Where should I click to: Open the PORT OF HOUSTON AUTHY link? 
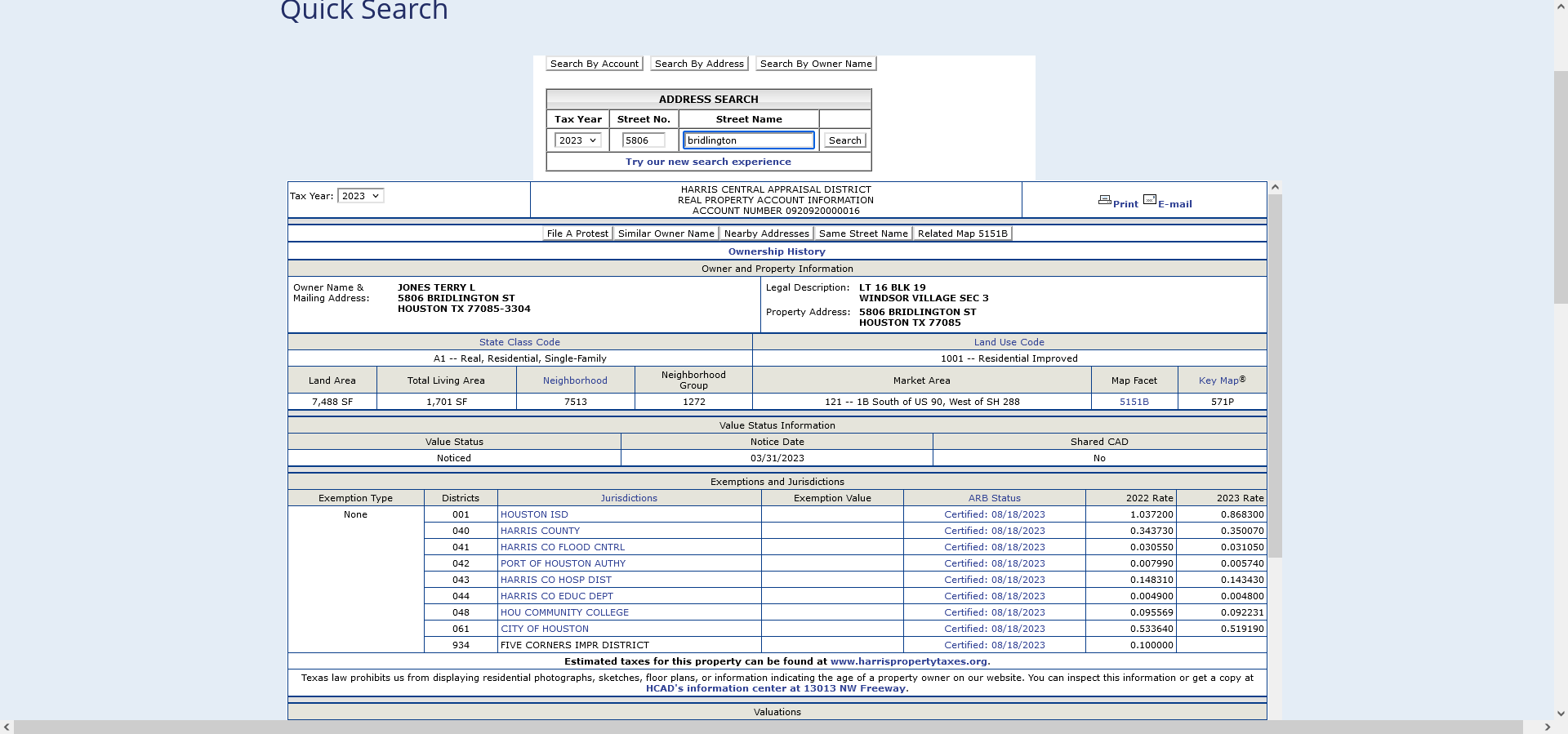(x=563, y=563)
